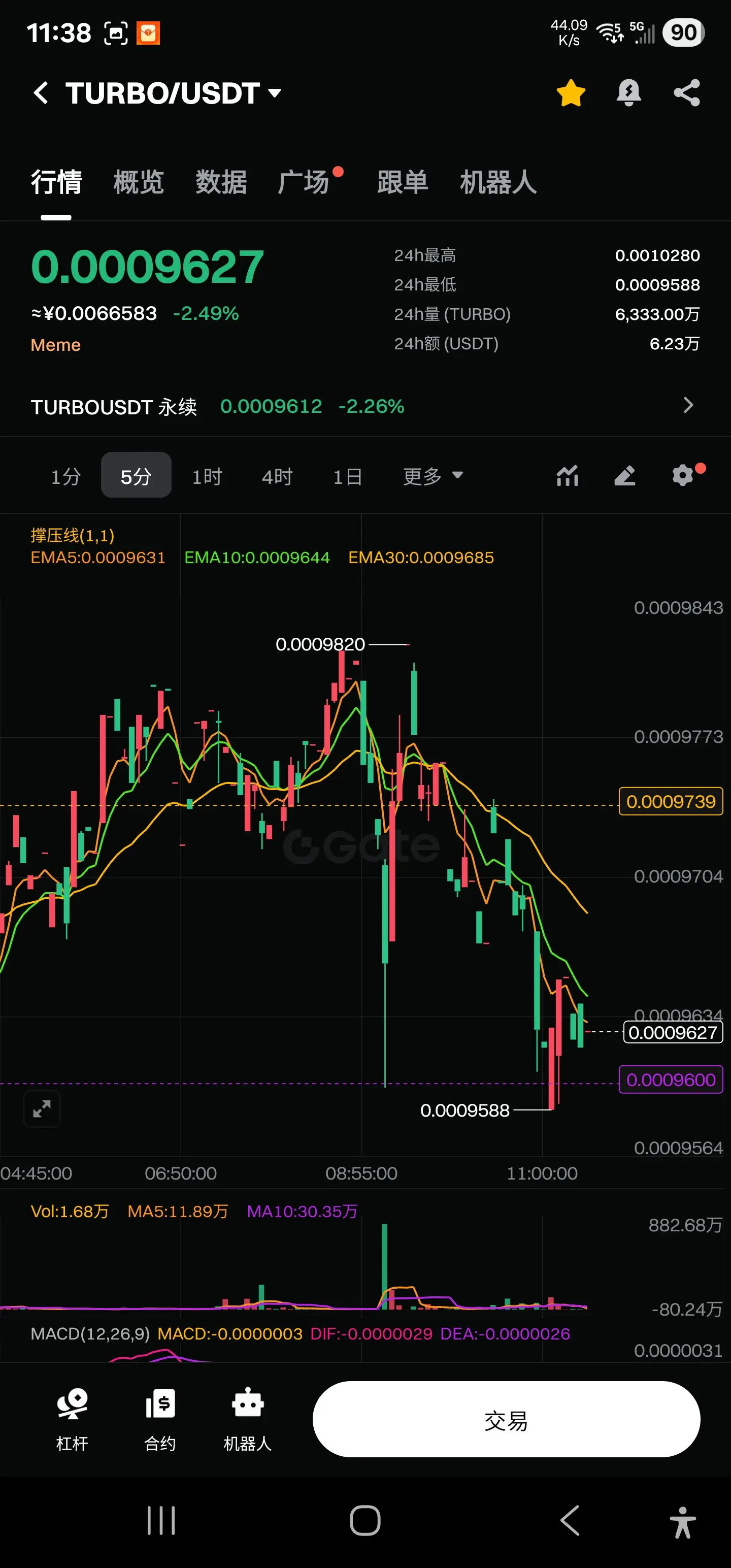Expand perpetual contract details chevron
Screen dimensions: 731x1568
click(x=688, y=405)
